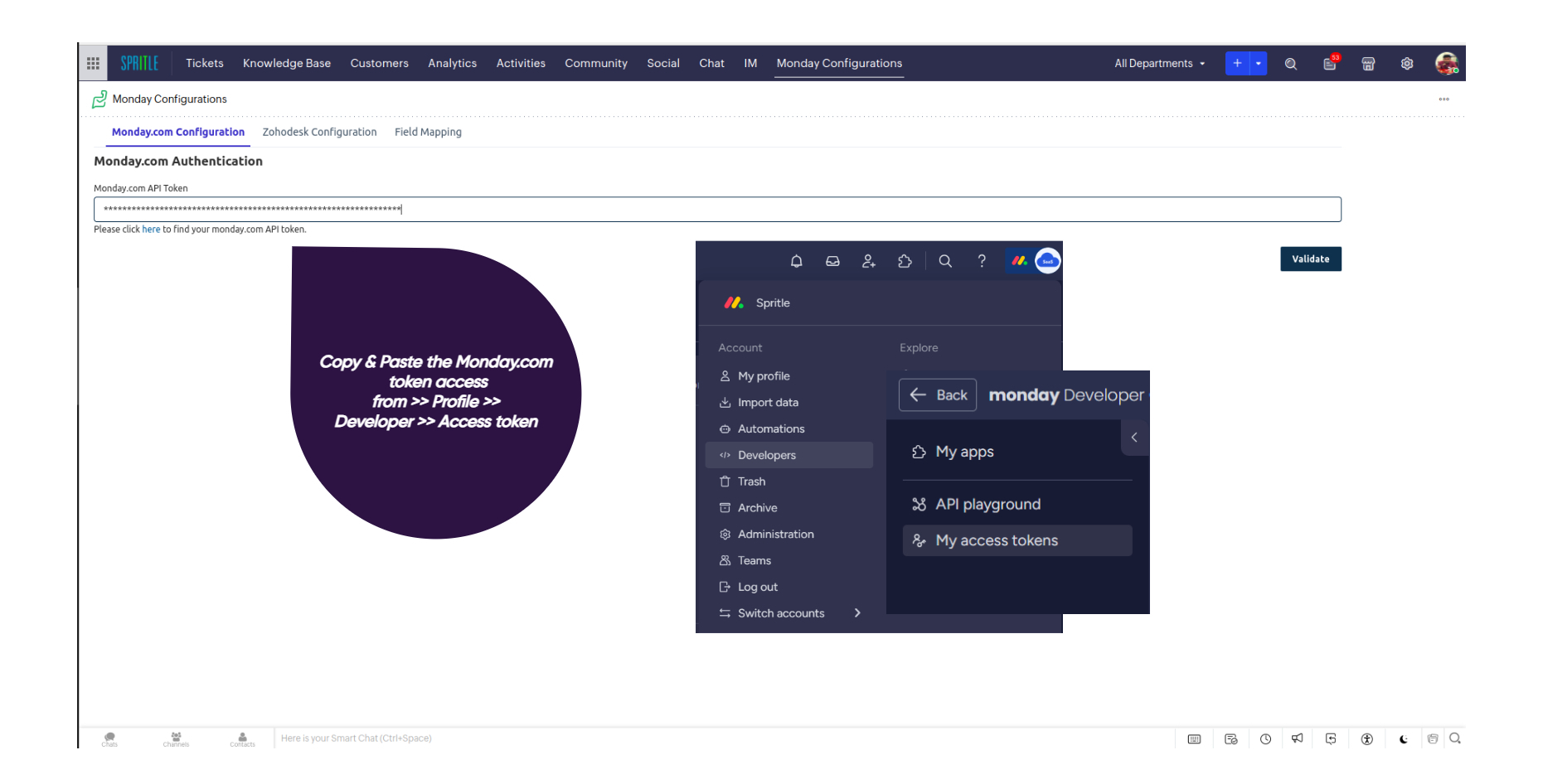Screen dimensions: 1543x784
Task: Select the Monday Configurations top menu item
Action: coord(839,63)
